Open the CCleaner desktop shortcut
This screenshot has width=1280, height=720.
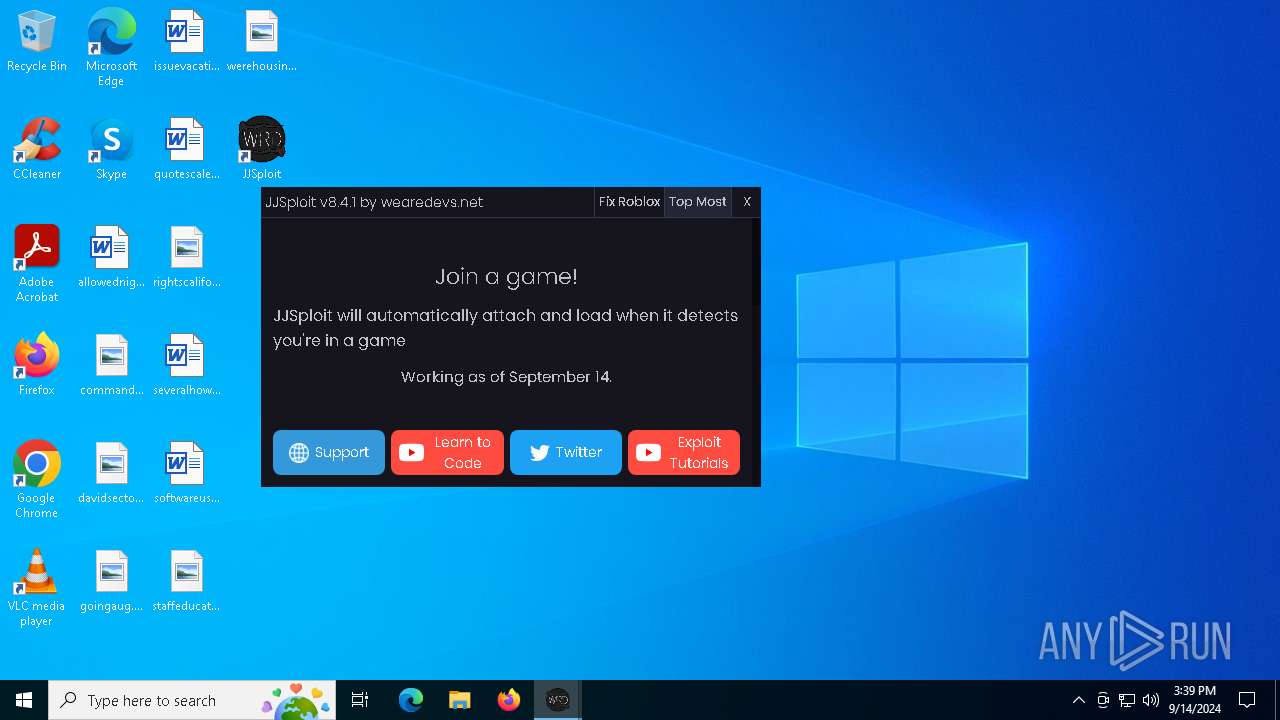[37, 150]
